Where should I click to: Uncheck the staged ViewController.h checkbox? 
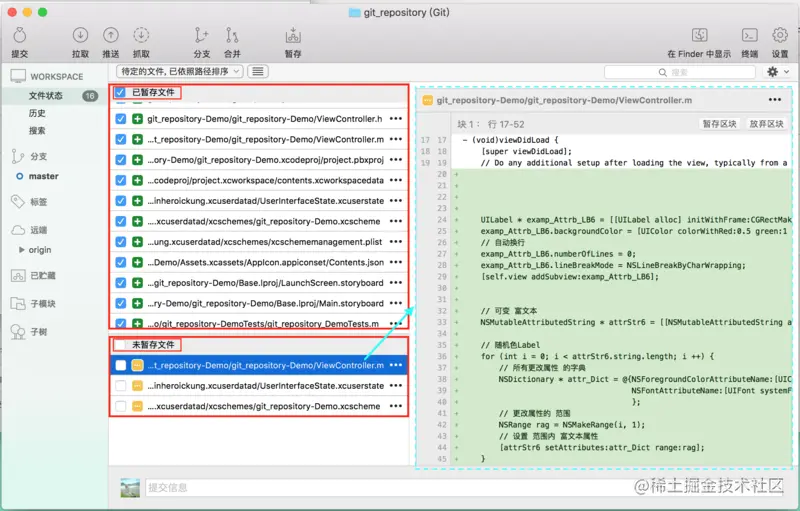(120, 119)
